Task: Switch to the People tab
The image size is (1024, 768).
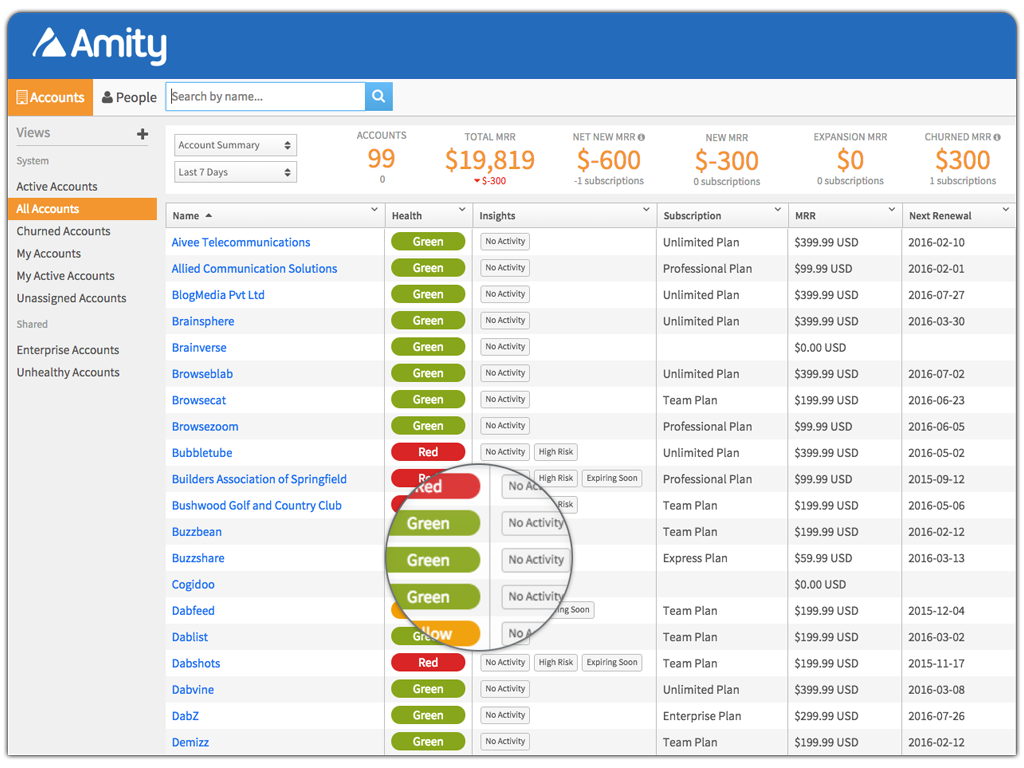Action: point(129,97)
